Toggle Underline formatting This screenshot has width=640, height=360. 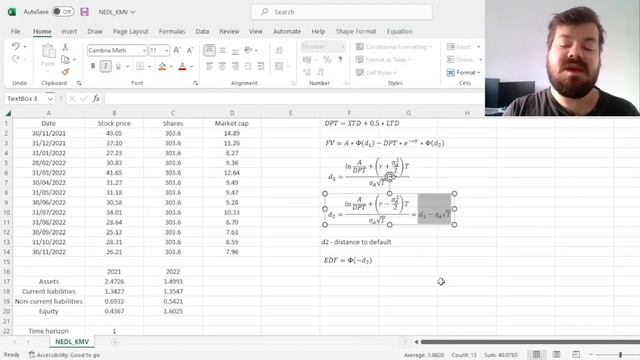tap(118, 66)
